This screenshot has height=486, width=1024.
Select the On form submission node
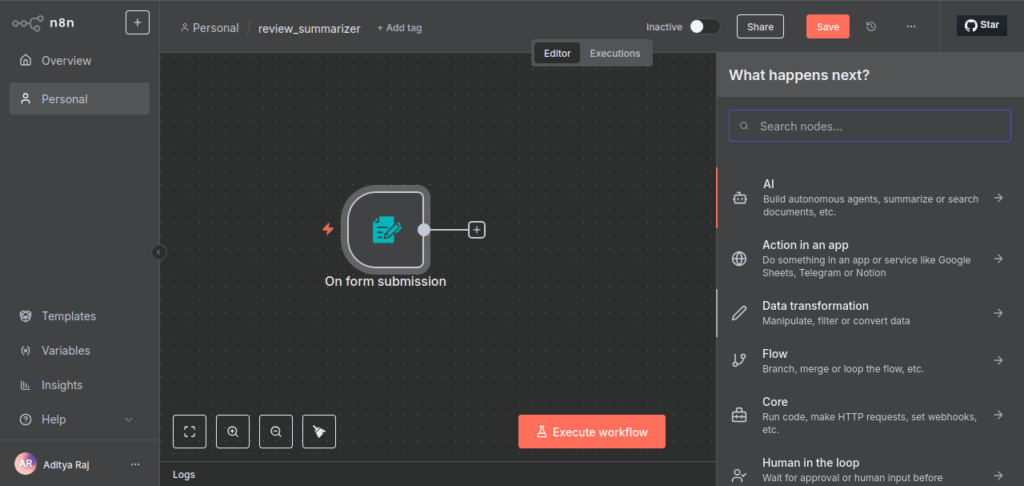coord(385,230)
